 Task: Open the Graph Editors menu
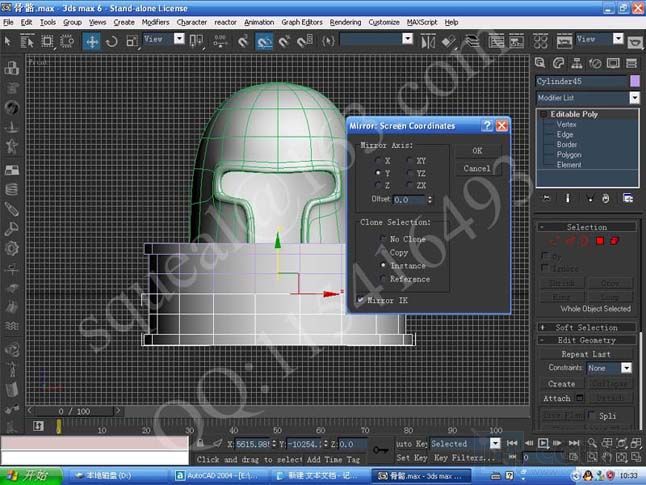click(302, 22)
